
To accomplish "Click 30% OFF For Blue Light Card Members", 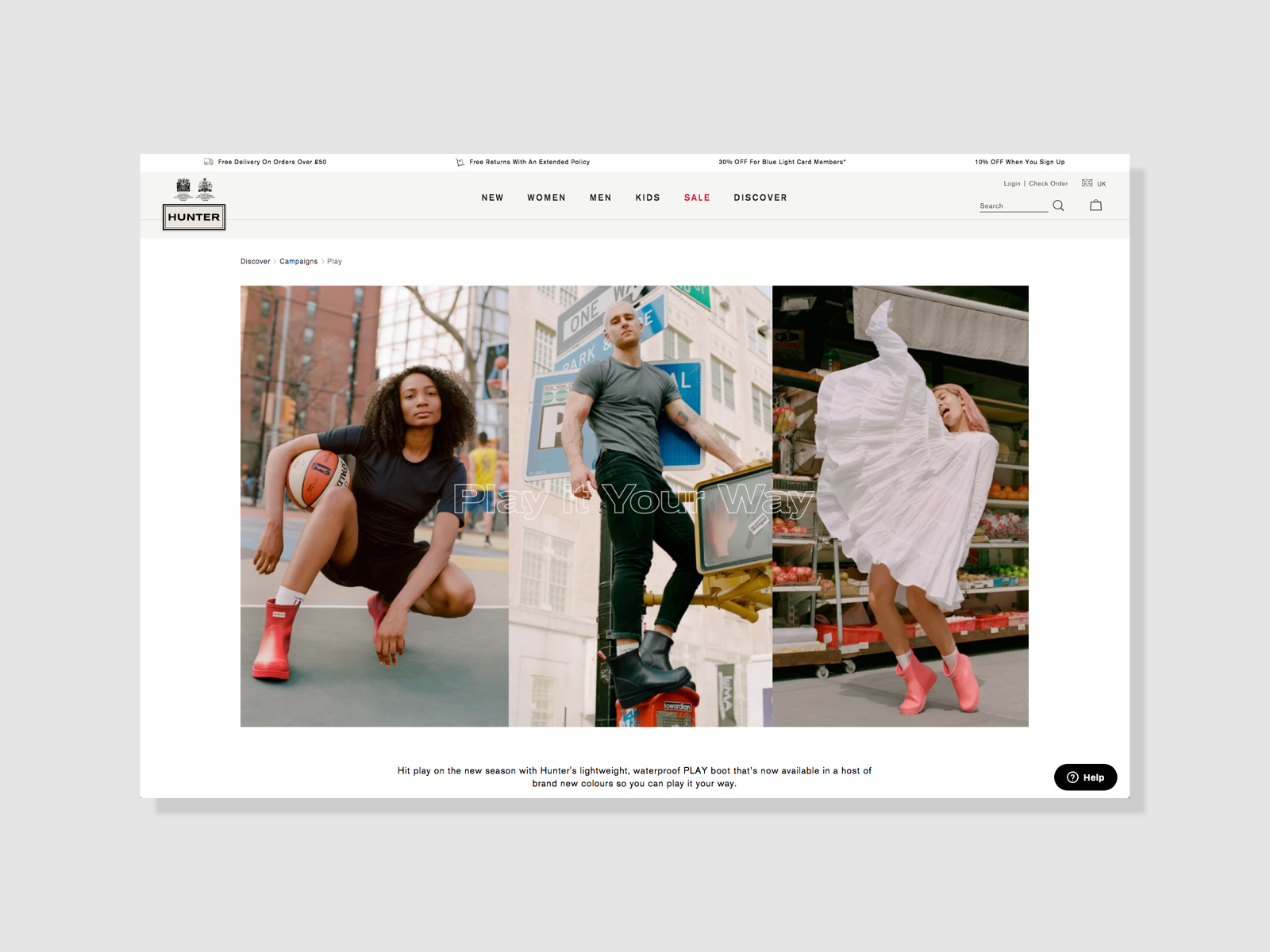I will 782,162.
